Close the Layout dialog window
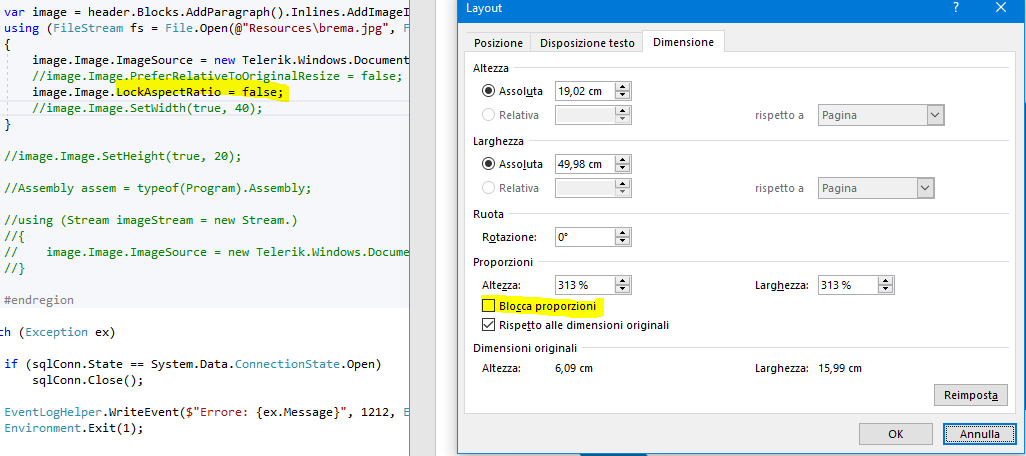1026x456 pixels. 1001,8
